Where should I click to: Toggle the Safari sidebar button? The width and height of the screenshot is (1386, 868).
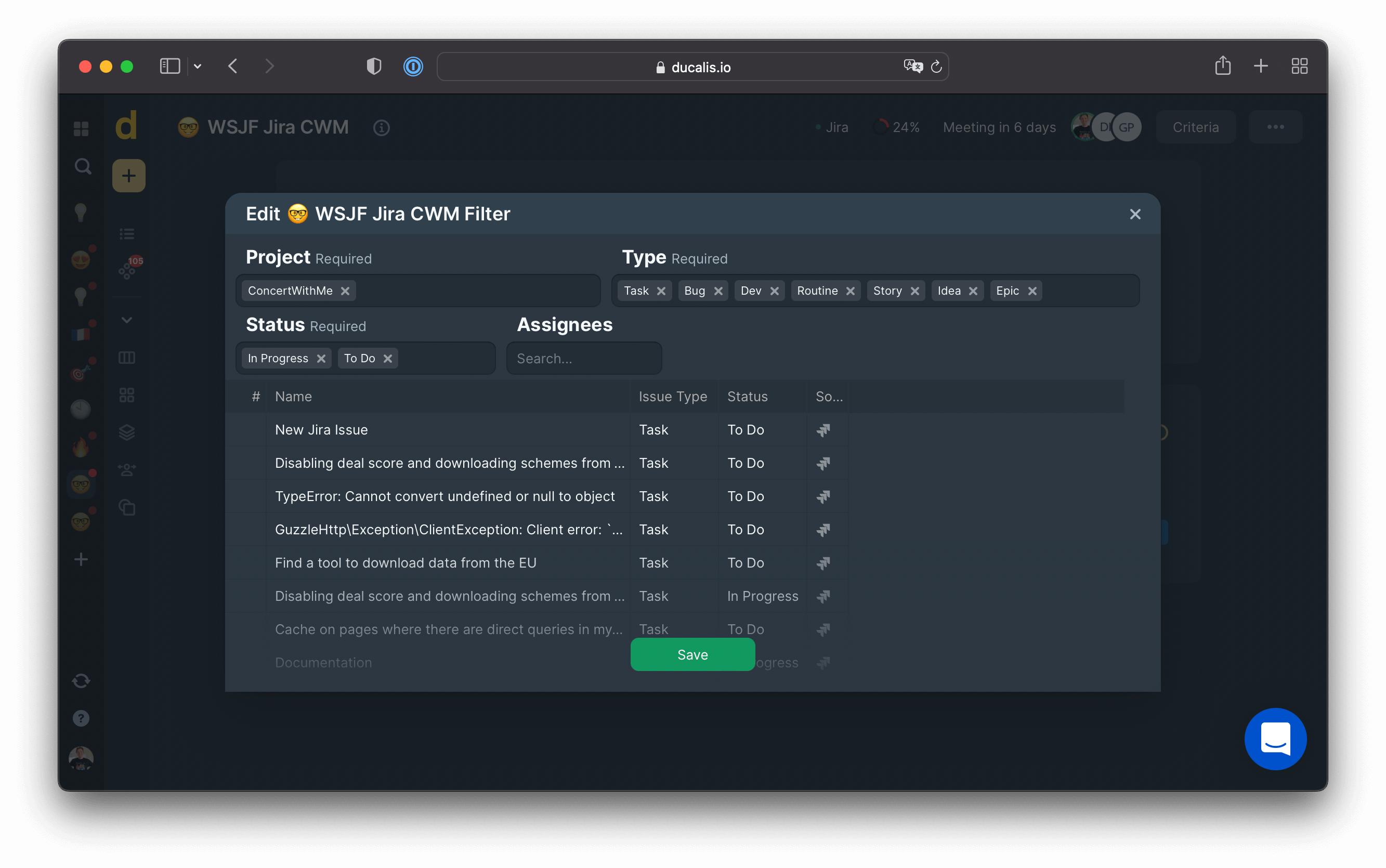tap(170, 67)
